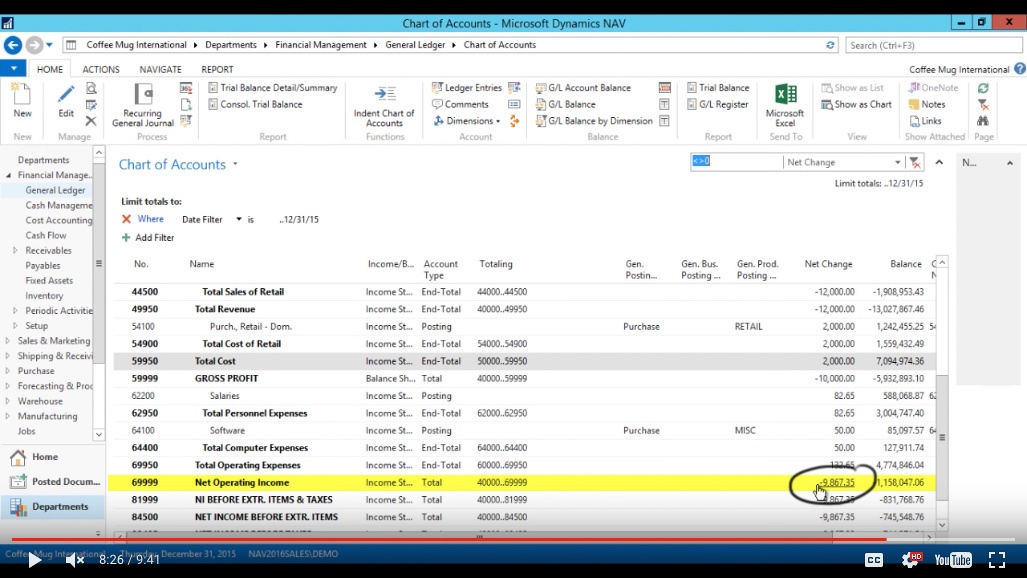Expand the Periodic Activities tree node

[15, 311]
